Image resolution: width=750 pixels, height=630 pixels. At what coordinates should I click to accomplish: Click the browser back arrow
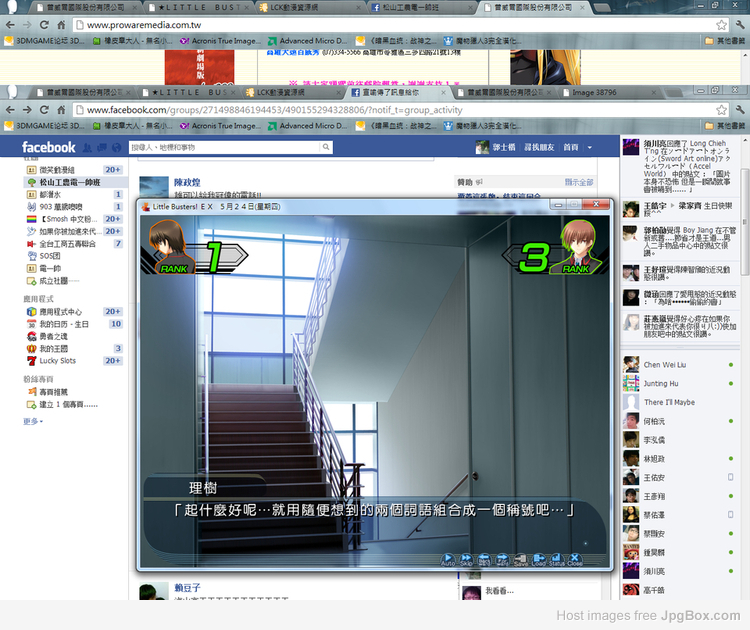[10, 109]
